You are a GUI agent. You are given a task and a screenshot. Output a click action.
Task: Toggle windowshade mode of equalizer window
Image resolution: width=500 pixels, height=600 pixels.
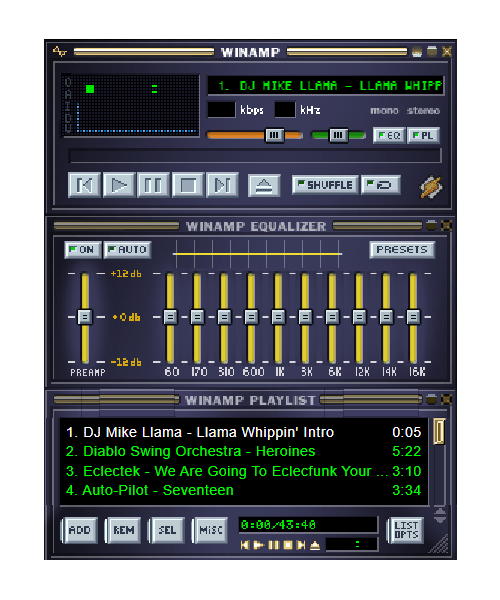coord(432,226)
